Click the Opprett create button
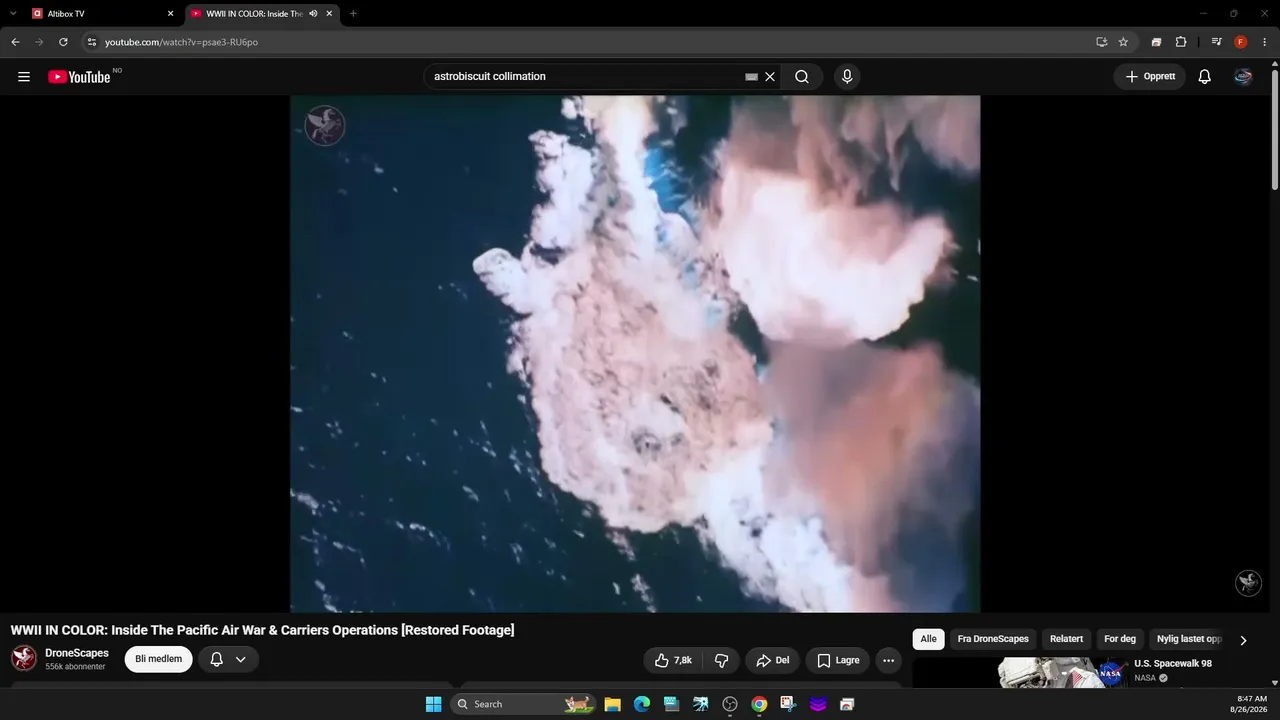The height and width of the screenshot is (720, 1280). (x=1150, y=77)
